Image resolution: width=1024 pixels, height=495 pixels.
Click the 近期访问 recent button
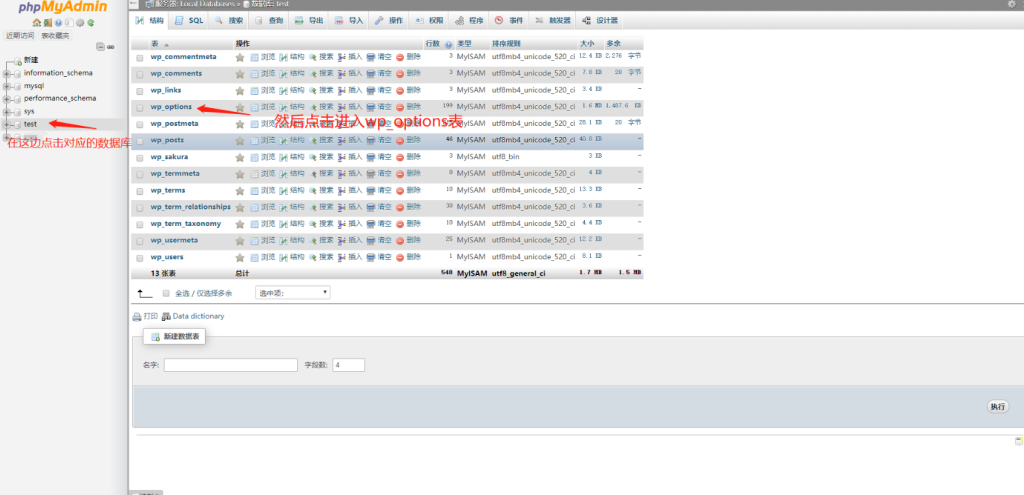(x=20, y=35)
